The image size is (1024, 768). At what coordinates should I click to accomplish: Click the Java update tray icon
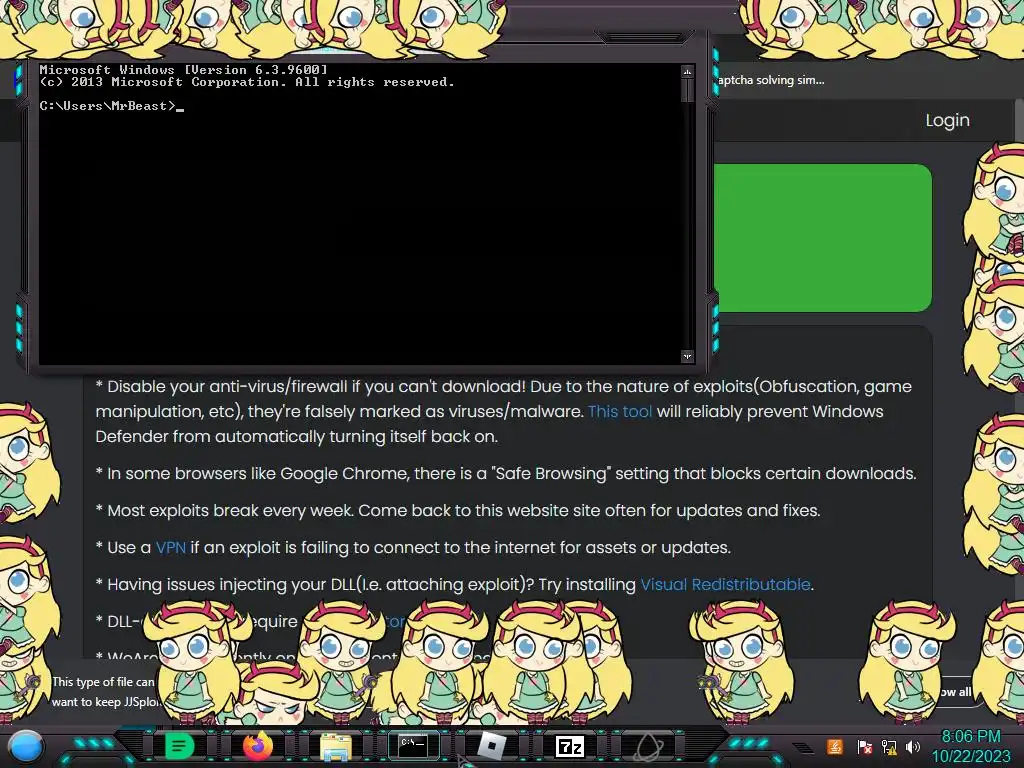point(835,746)
